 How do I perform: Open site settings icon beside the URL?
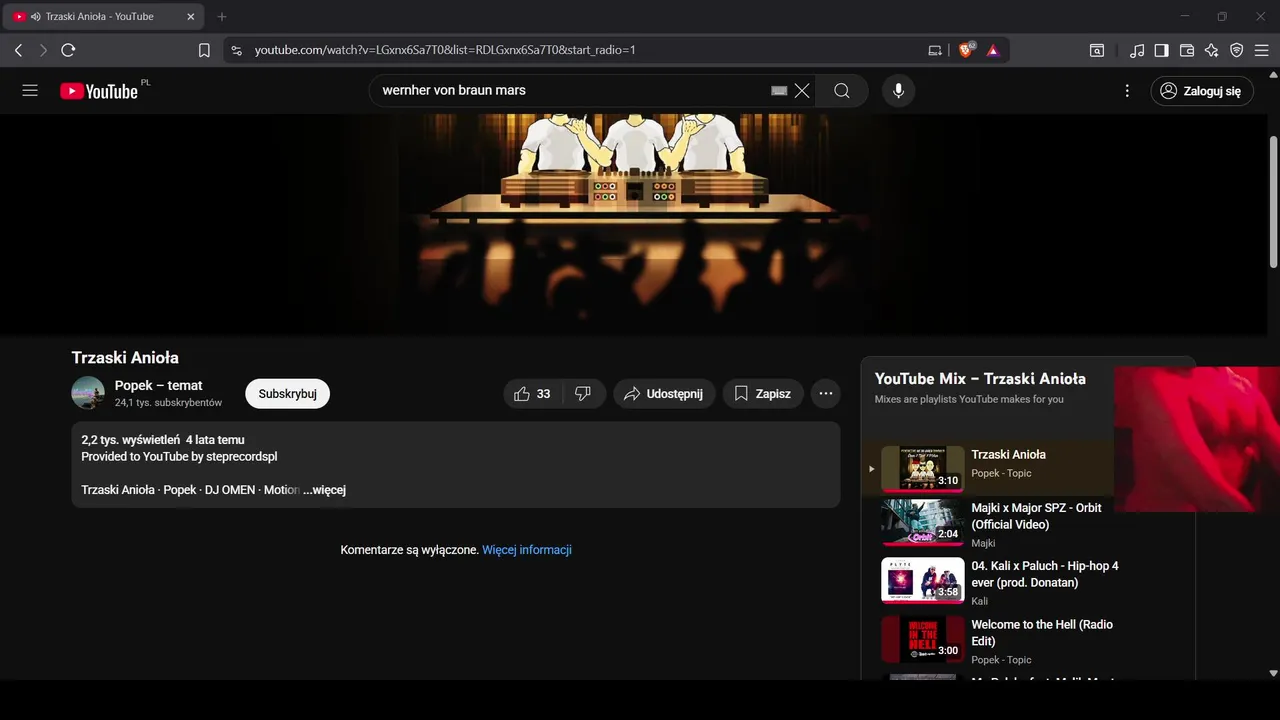(236, 50)
